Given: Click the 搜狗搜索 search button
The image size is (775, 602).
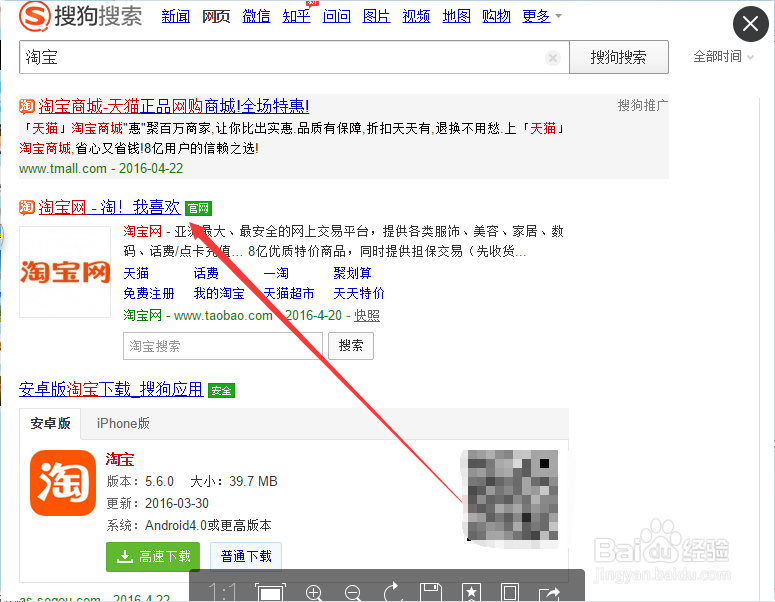Looking at the screenshot, I should click(619, 57).
